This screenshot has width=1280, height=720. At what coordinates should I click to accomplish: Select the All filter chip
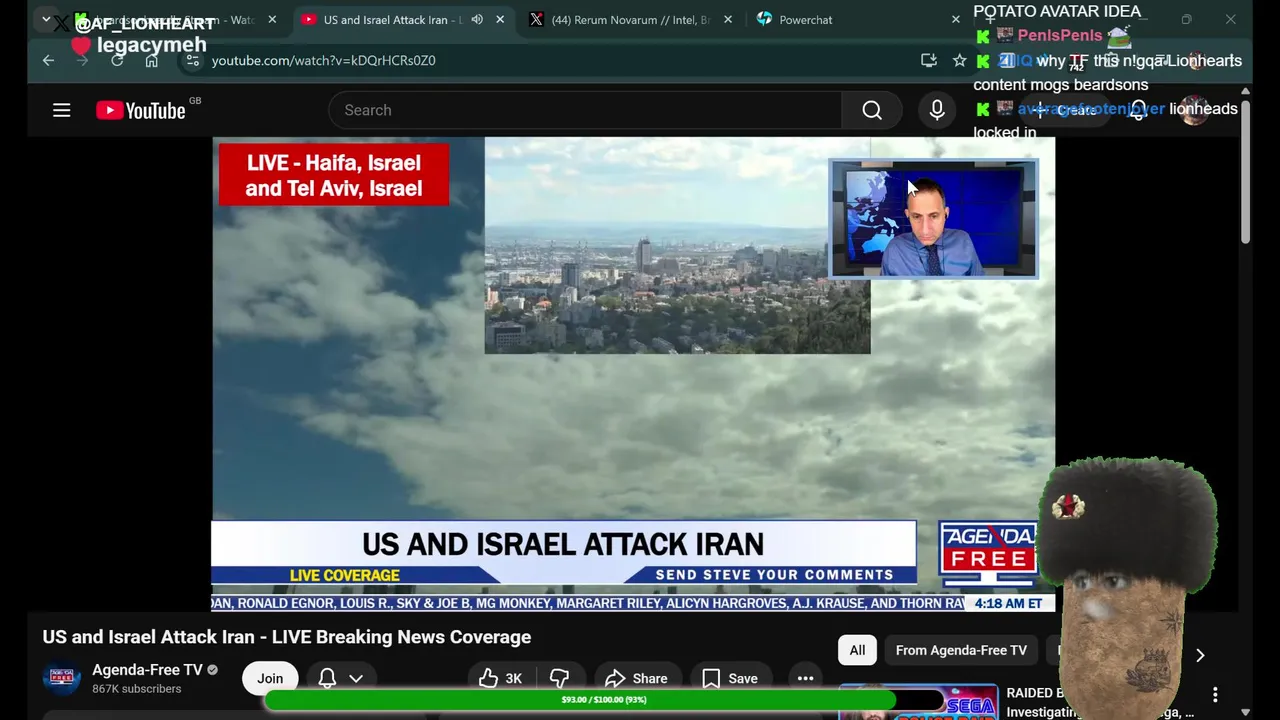(857, 650)
